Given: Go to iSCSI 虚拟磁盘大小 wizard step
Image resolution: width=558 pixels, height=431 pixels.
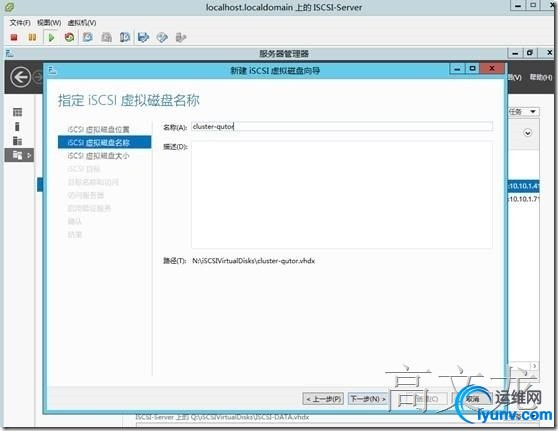Looking at the screenshot, I should coord(98,156).
